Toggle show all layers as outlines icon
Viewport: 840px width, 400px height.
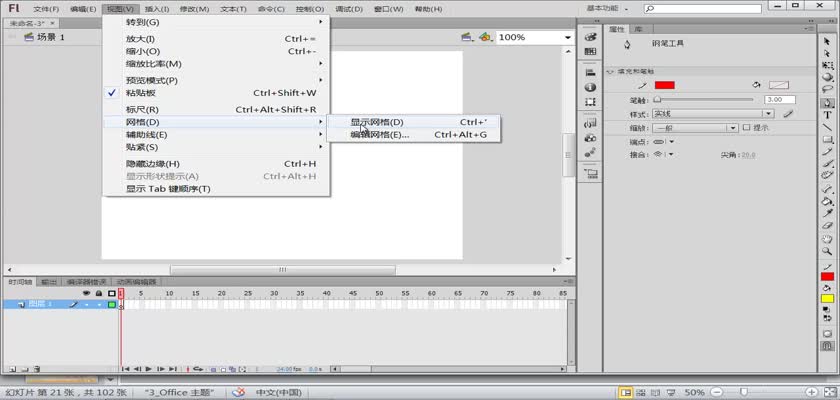(111, 293)
